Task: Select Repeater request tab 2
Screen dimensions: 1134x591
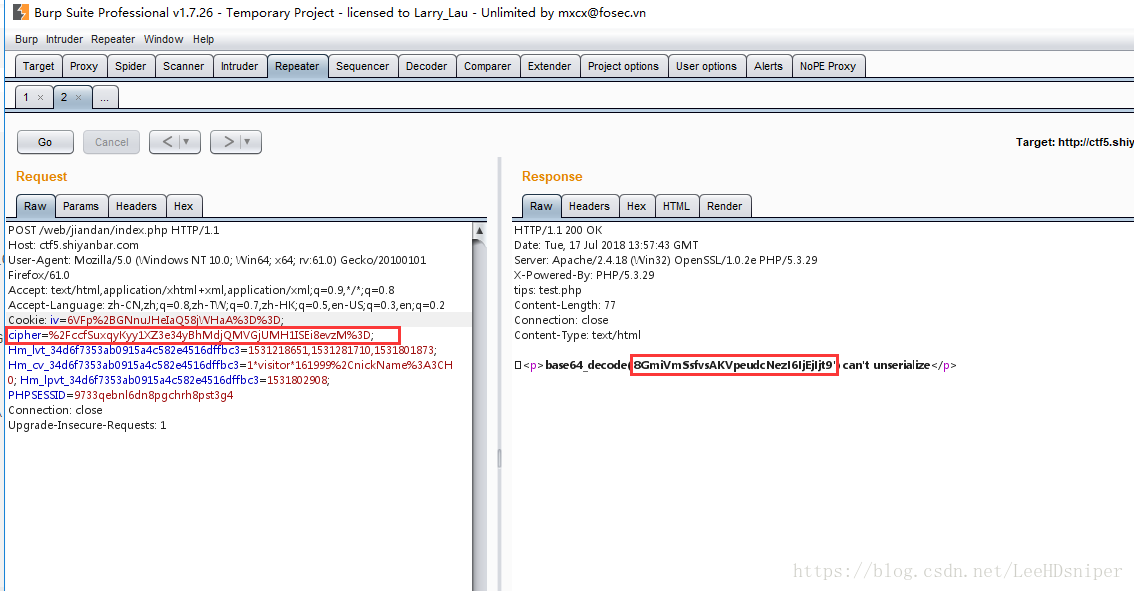Action: pyautogui.click(x=64, y=97)
